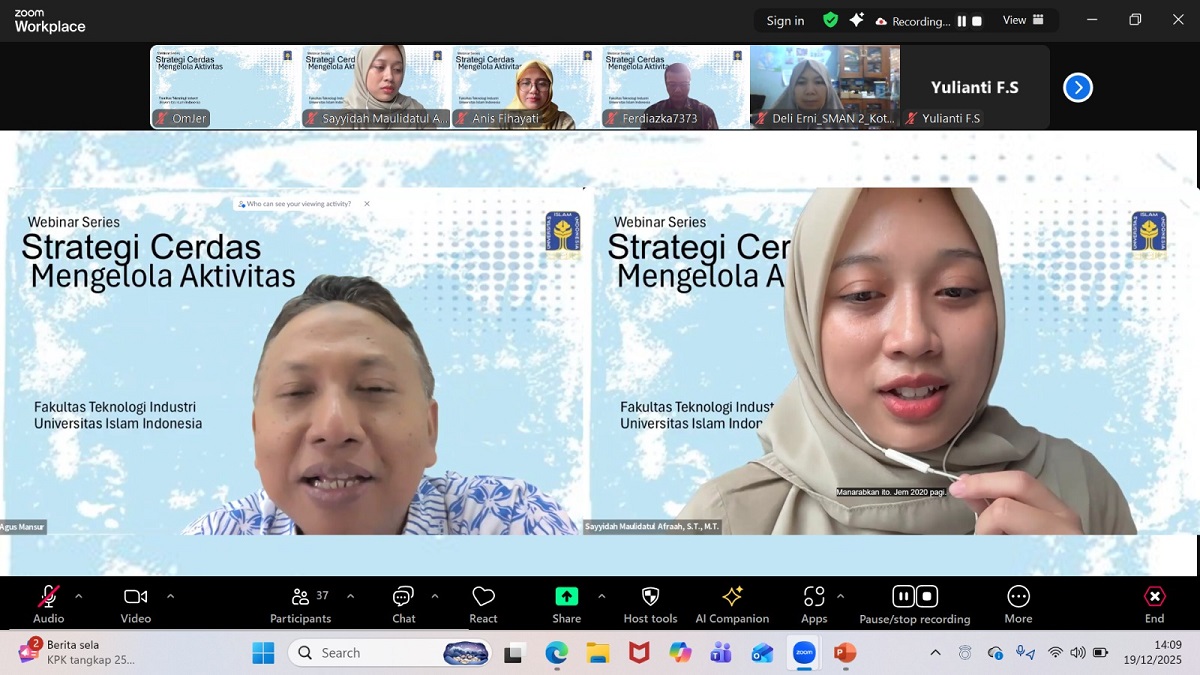Pause recording from the top title bar indicator
1200x675 pixels.
tap(961, 20)
